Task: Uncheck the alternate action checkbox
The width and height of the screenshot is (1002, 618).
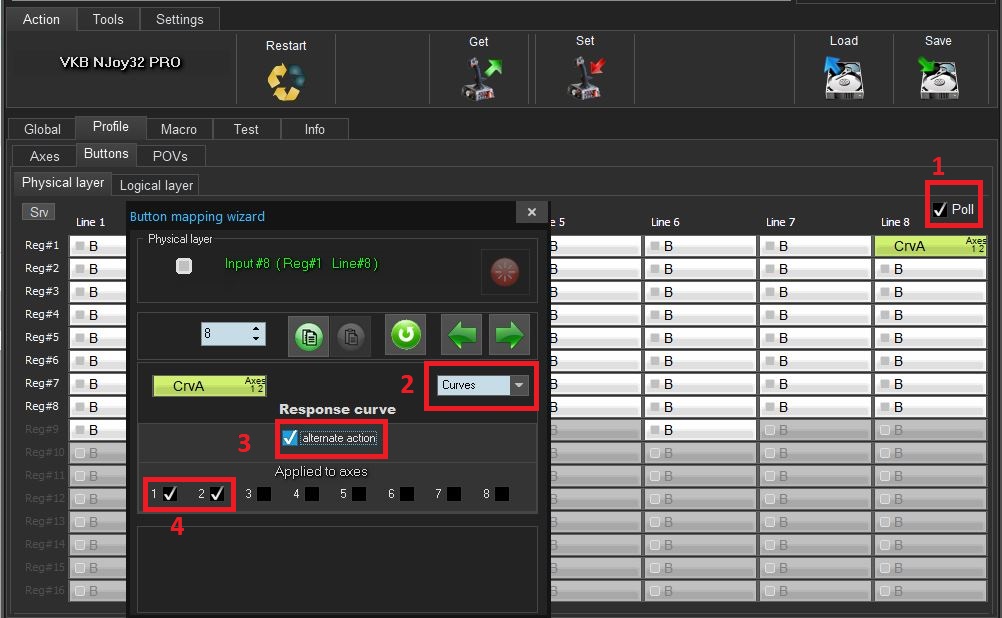Action: click(x=290, y=438)
